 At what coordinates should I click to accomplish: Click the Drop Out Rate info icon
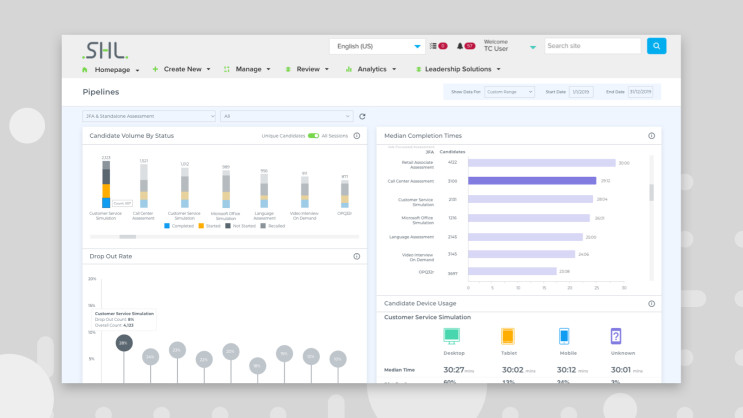tap(356, 257)
